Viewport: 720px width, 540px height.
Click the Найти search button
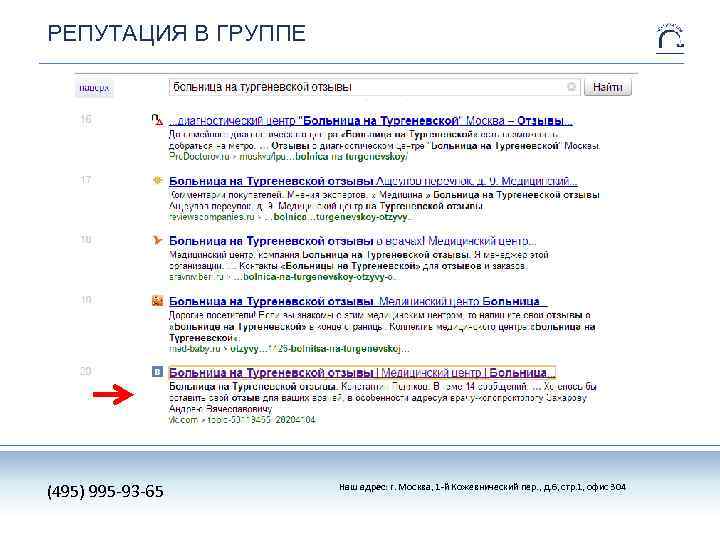[608, 87]
